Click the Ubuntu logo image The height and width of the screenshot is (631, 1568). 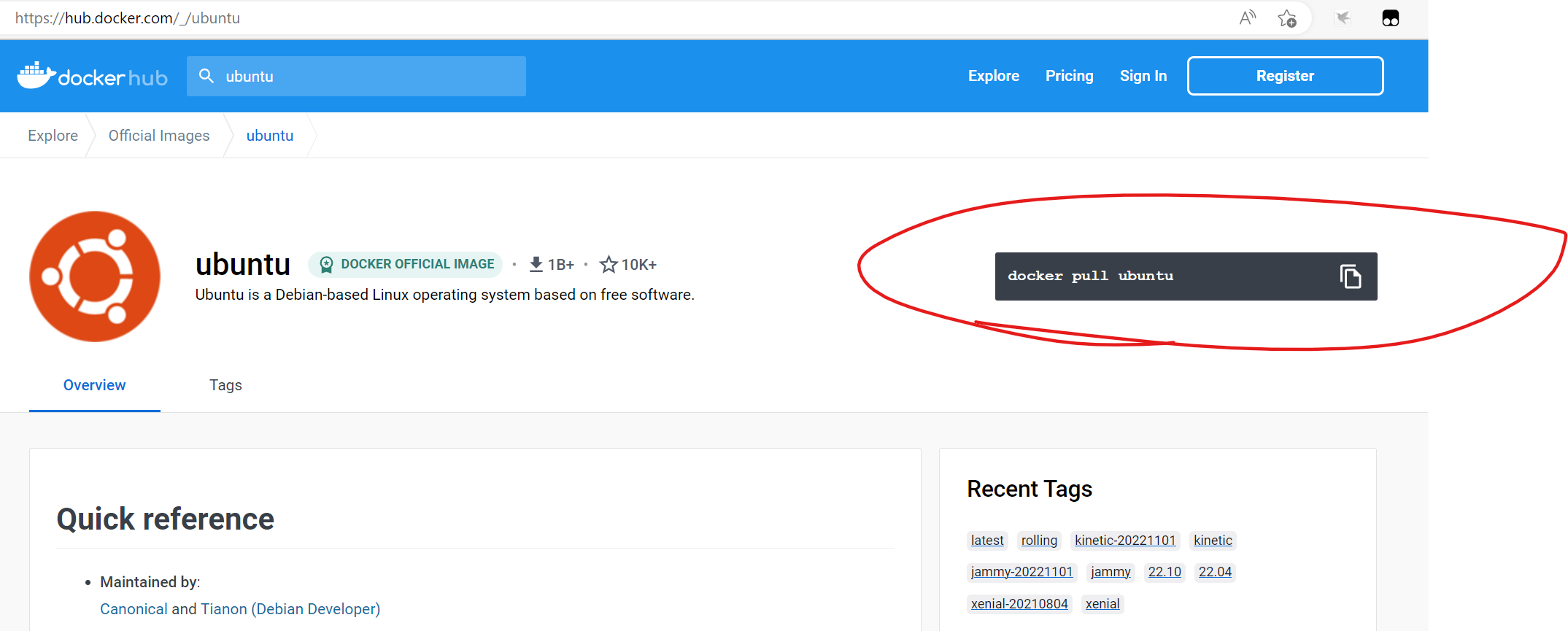pos(95,276)
